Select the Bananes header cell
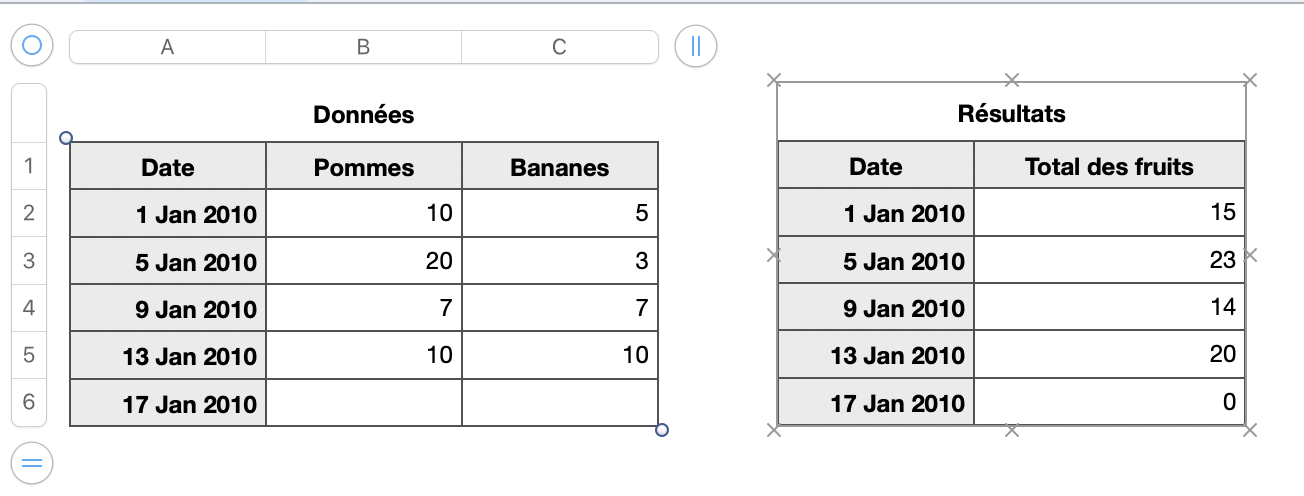Viewport: 1304px width, 496px height. (x=559, y=167)
